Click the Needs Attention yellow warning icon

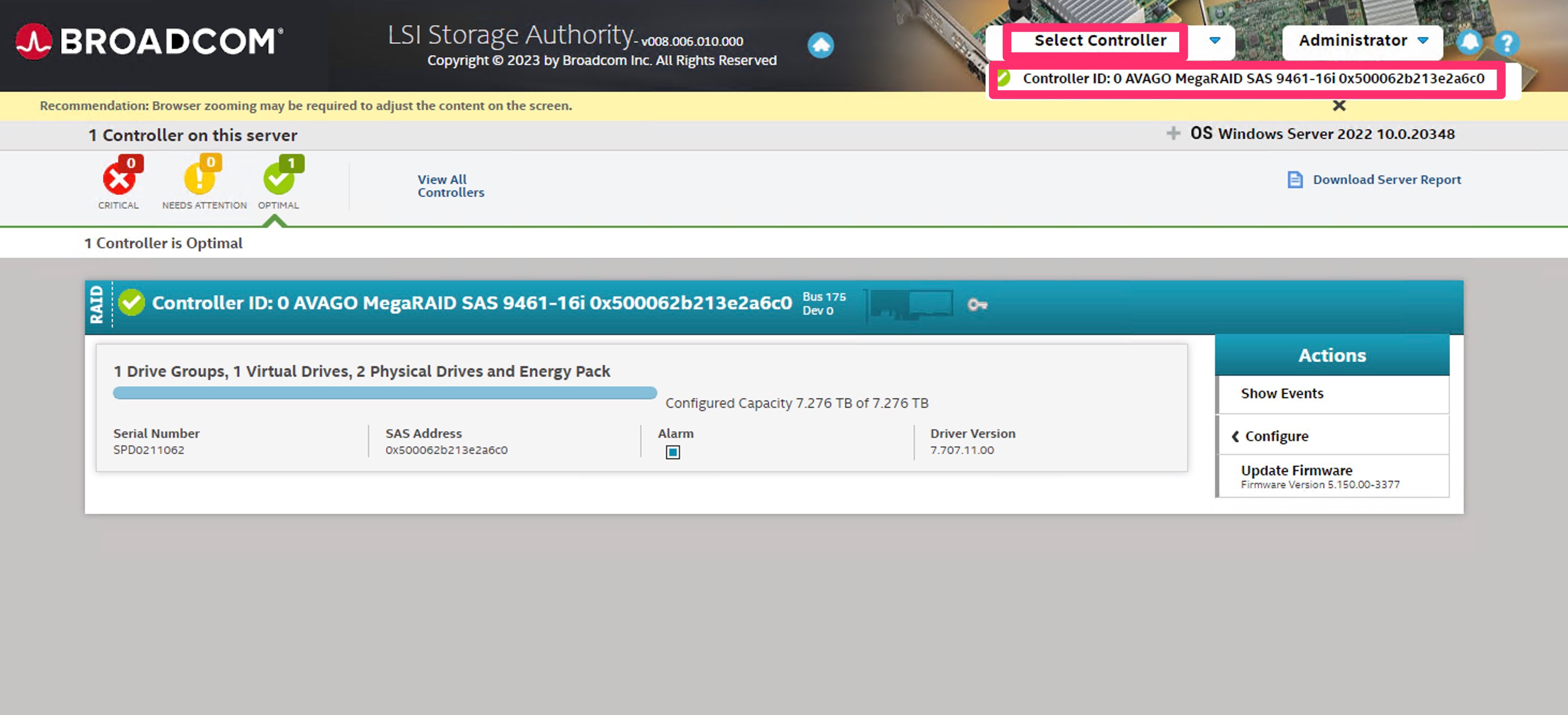200,178
